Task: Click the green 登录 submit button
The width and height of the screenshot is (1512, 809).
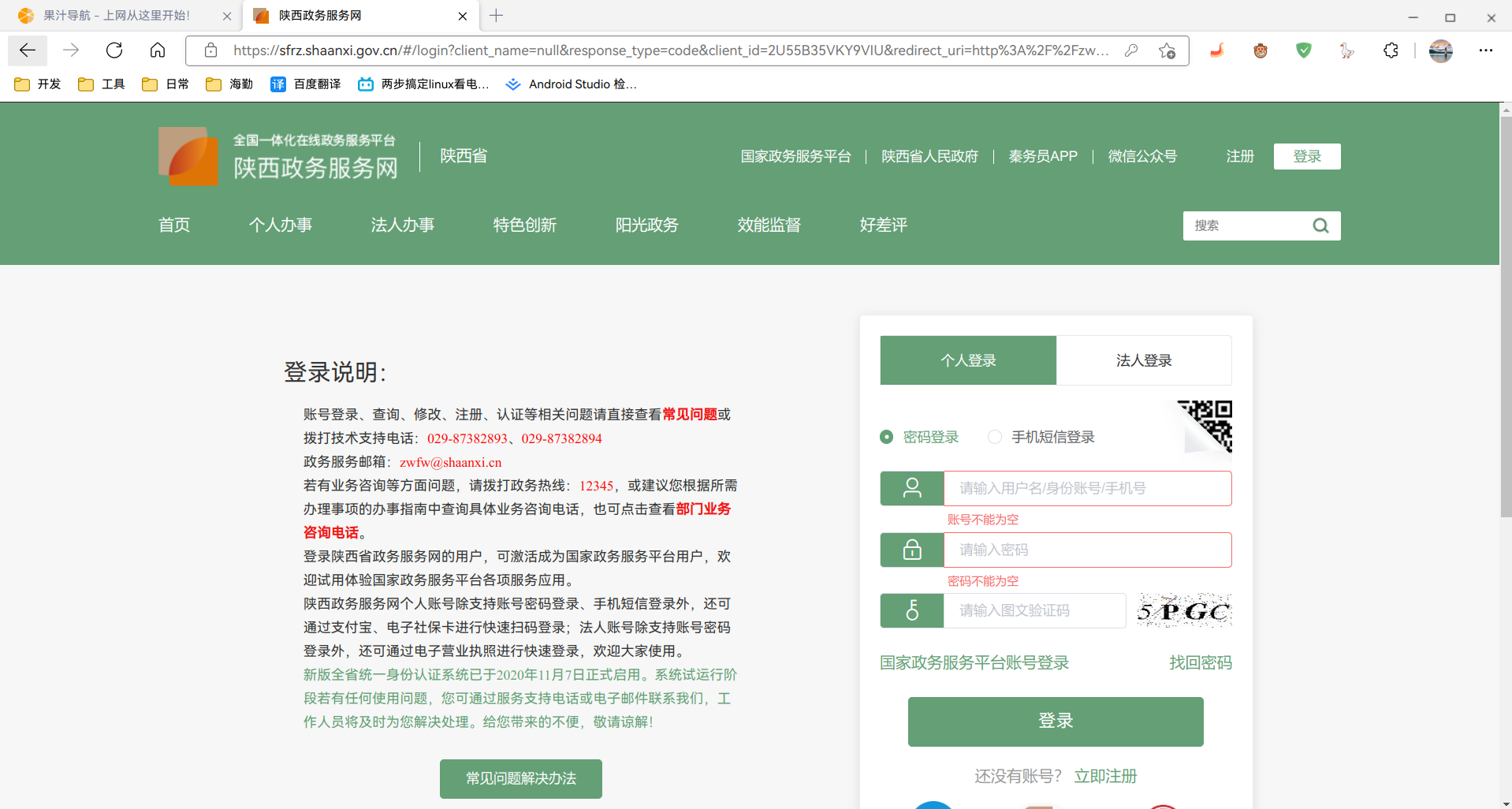Action: (x=1056, y=721)
